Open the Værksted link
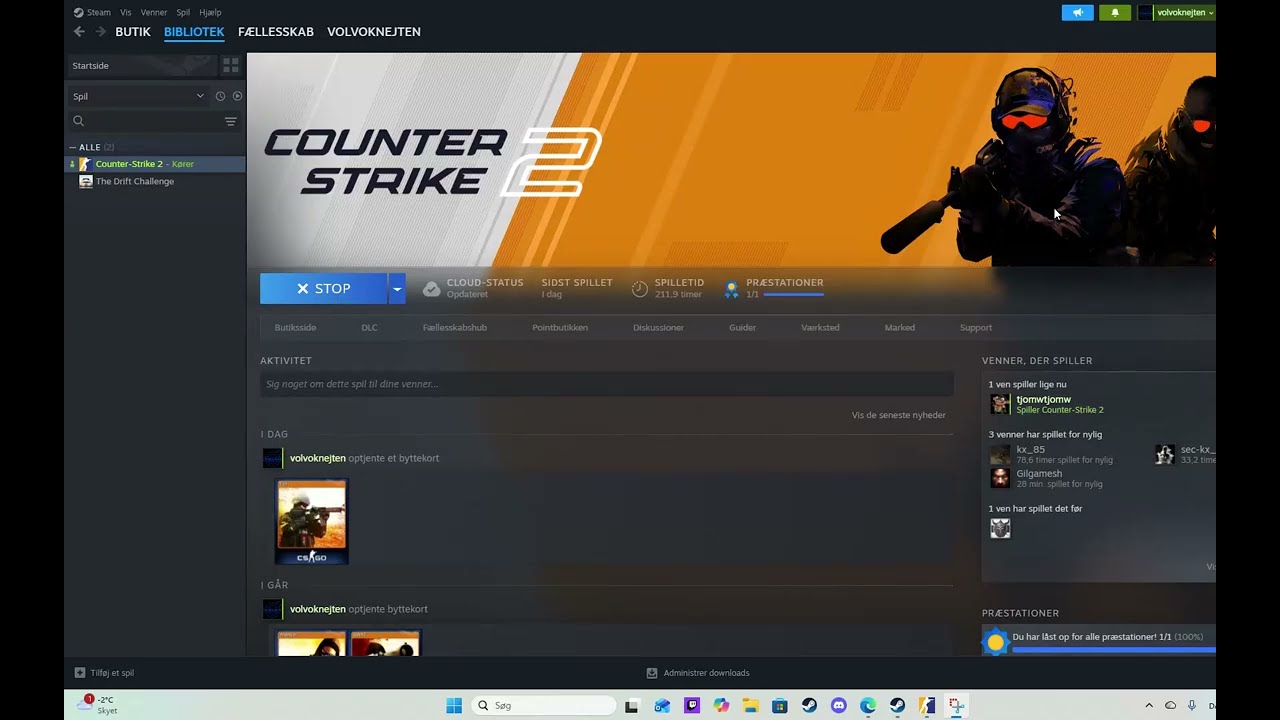 click(820, 328)
